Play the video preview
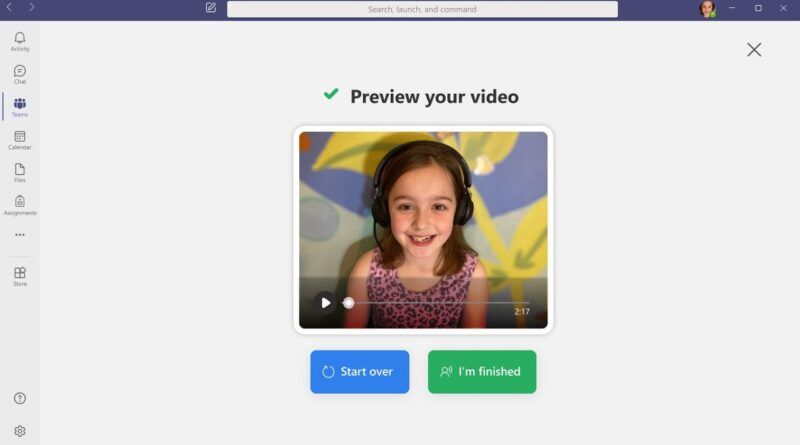The image size is (800, 445). click(x=325, y=303)
